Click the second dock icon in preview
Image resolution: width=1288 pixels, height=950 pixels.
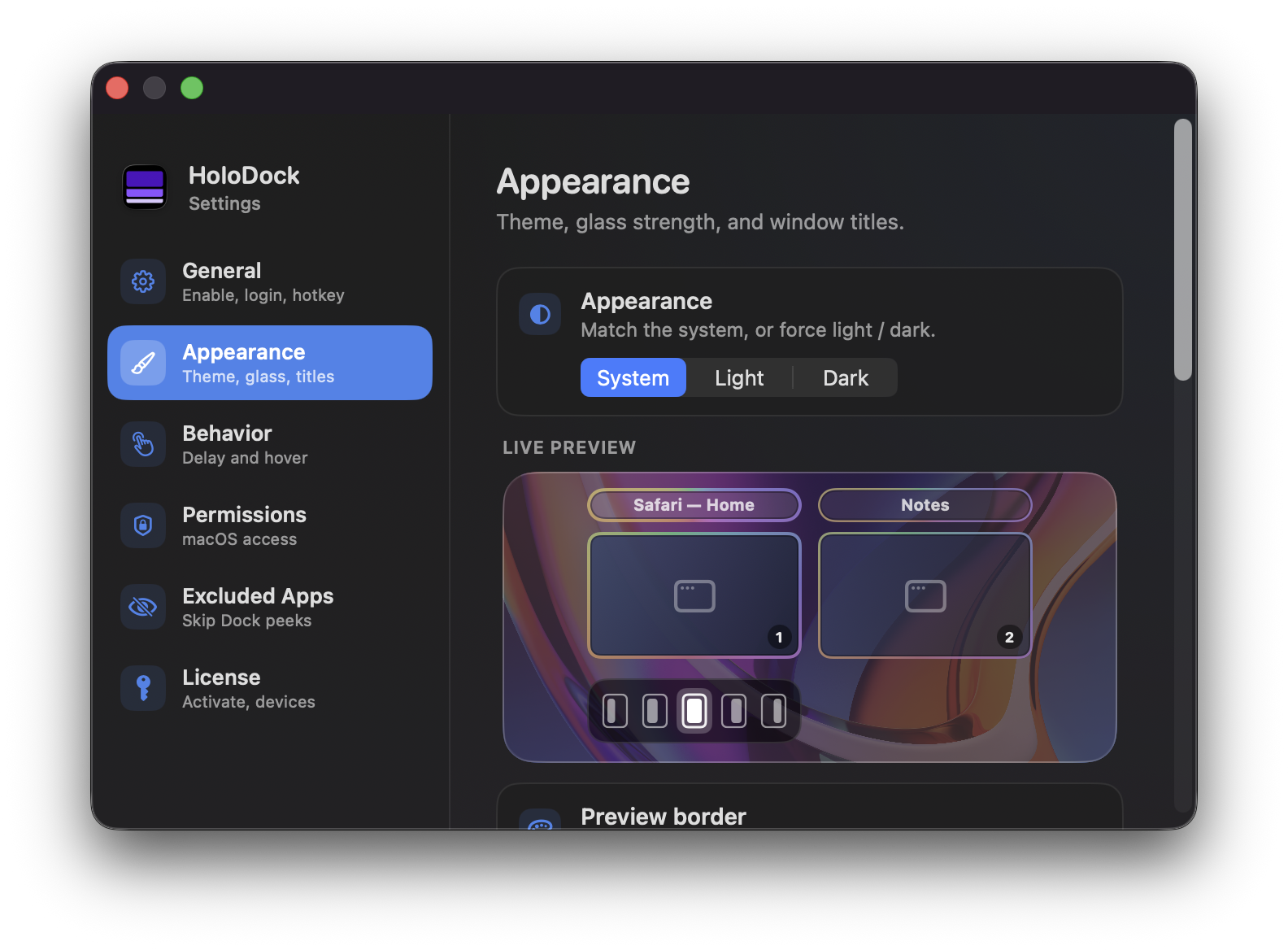click(x=655, y=711)
